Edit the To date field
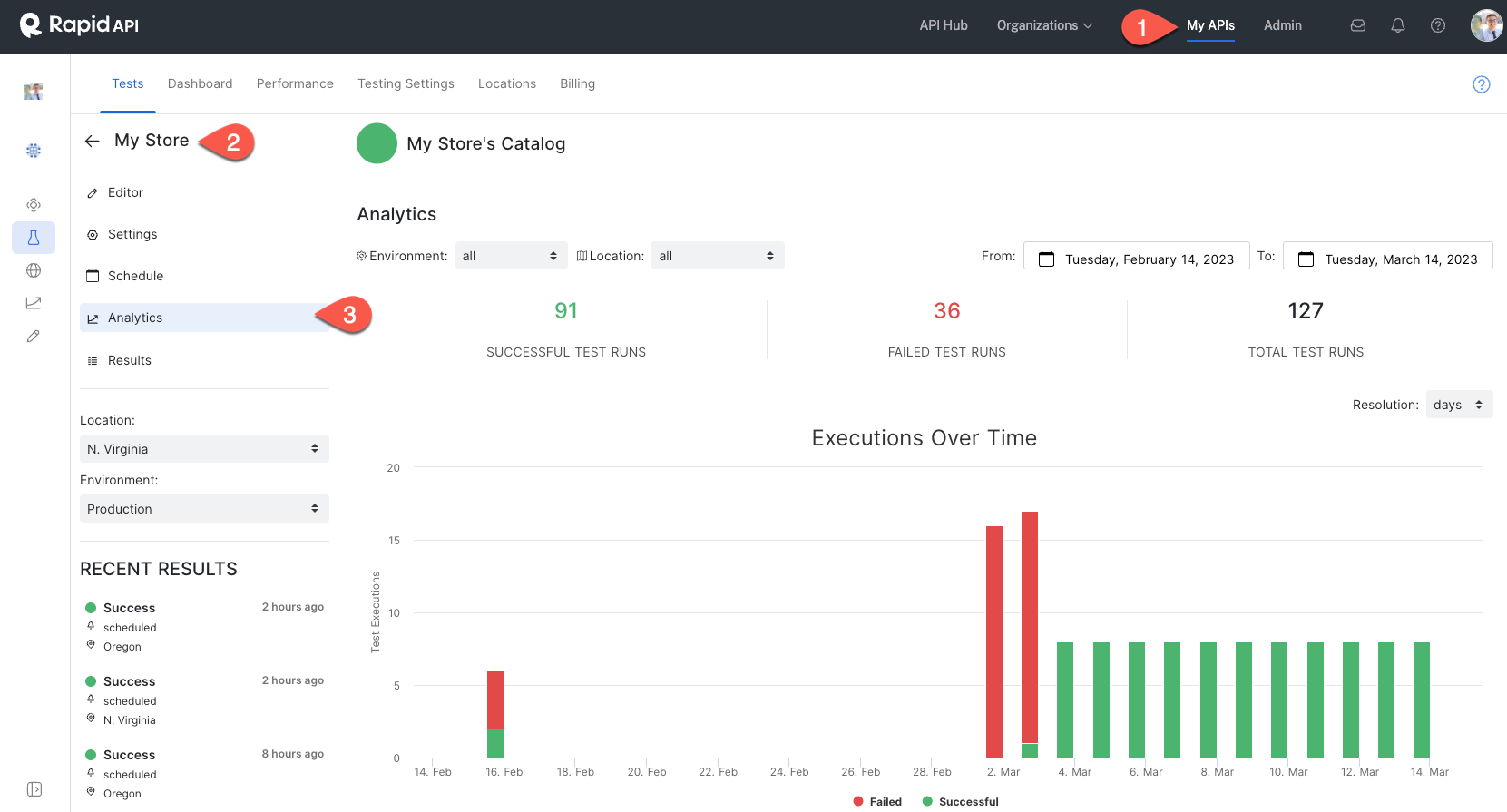Screen dimensions: 1507x812 coord(1388,257)
